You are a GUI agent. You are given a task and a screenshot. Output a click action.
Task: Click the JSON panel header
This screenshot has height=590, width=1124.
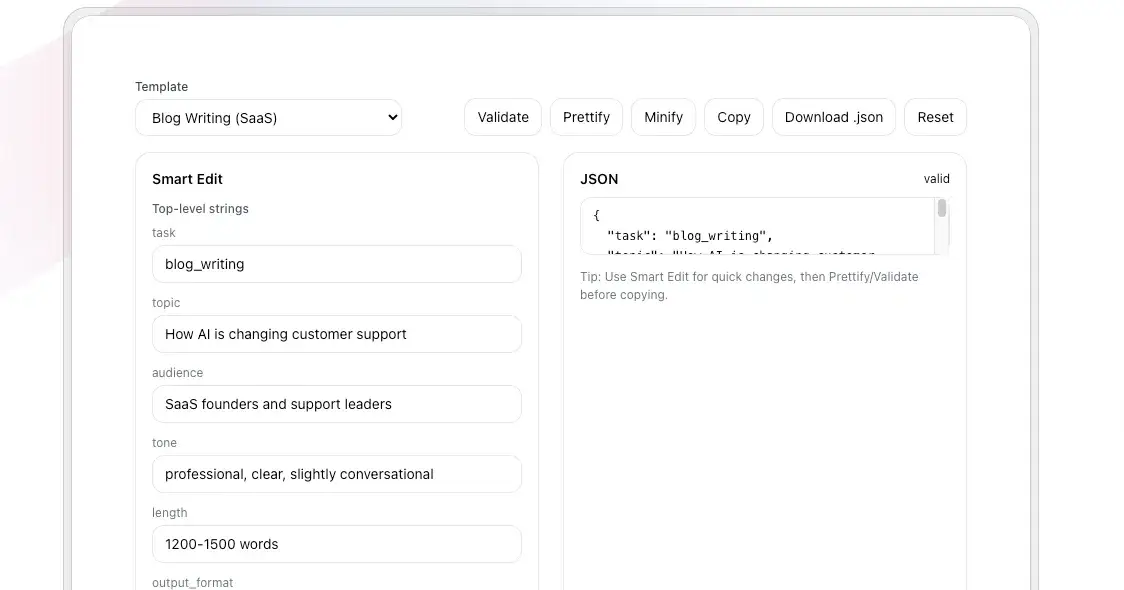[599, 178]
